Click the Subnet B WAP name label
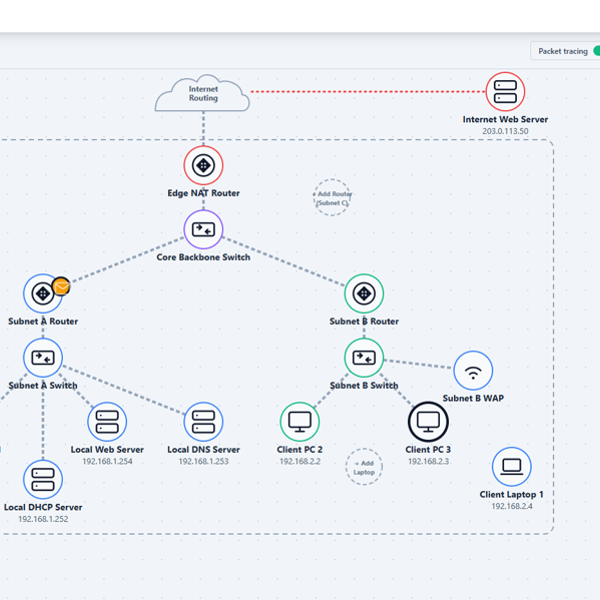 (x=473, y=398)
